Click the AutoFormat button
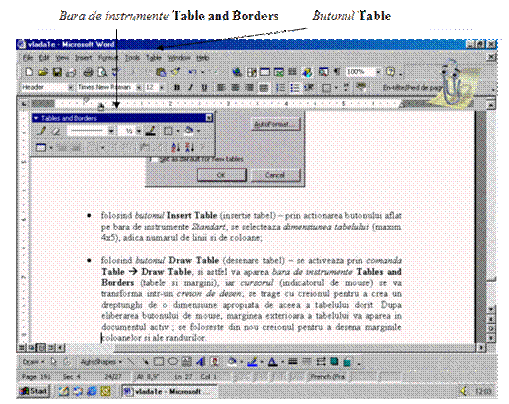The width and height of the screenshot is (509, 404). click(275, 124)
